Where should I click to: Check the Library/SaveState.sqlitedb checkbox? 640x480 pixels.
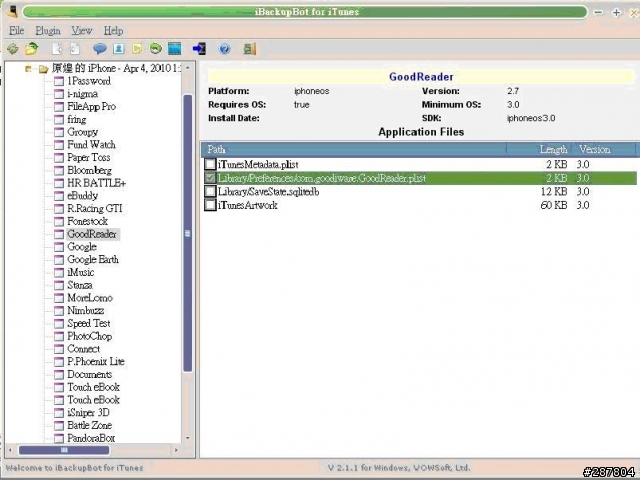pyautogui.click(x=210, y=191)
